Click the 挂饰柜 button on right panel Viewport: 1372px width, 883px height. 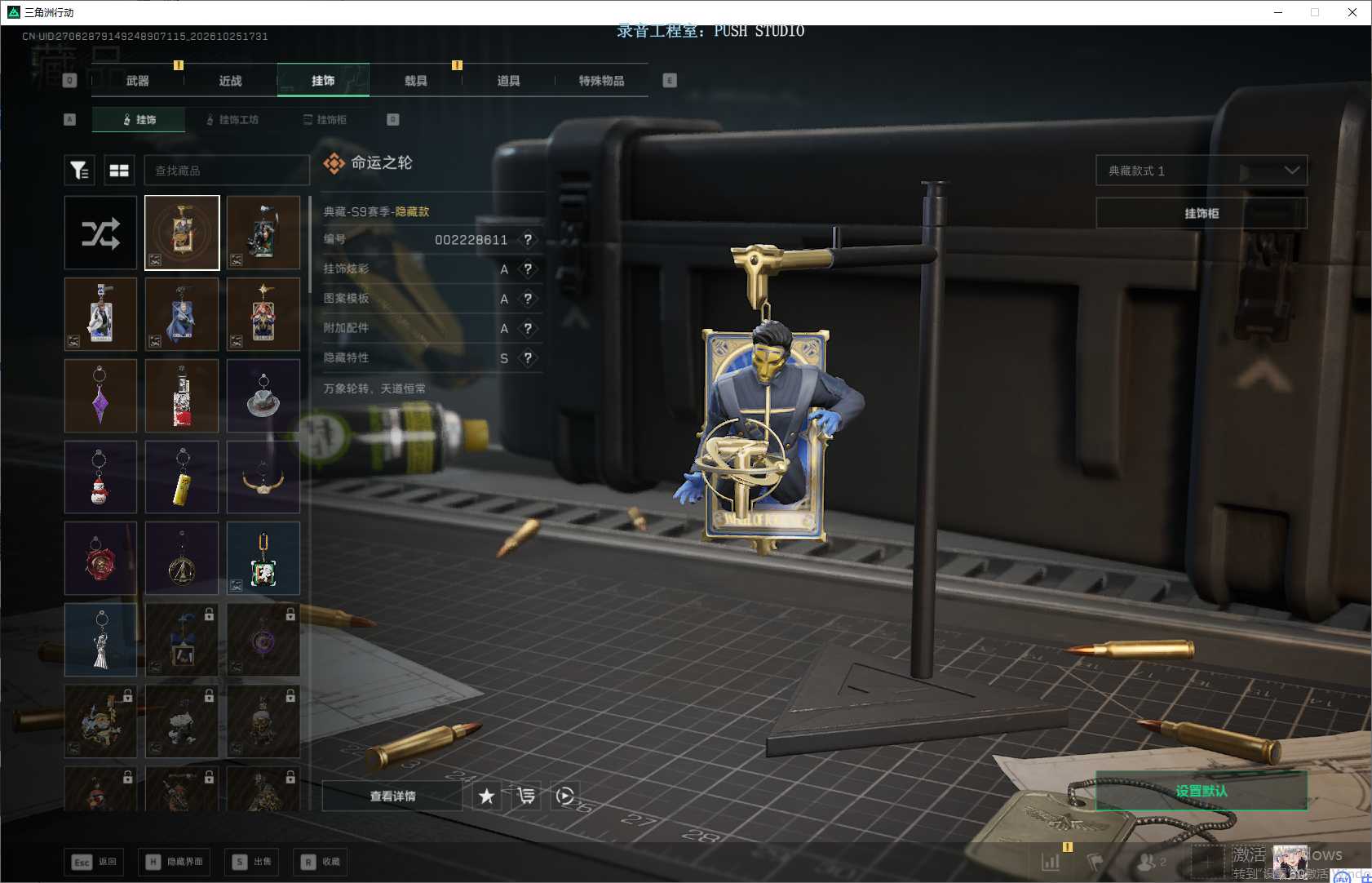[1202, 213]
